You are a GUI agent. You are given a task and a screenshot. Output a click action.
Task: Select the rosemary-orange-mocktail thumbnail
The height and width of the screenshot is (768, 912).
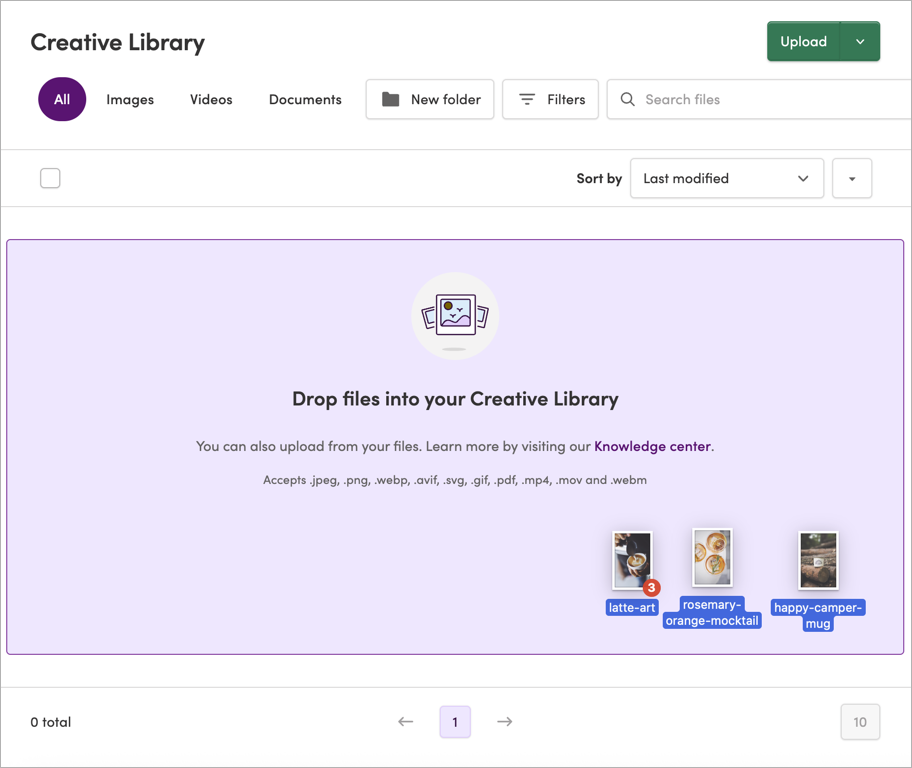click(x=712, y=557)
